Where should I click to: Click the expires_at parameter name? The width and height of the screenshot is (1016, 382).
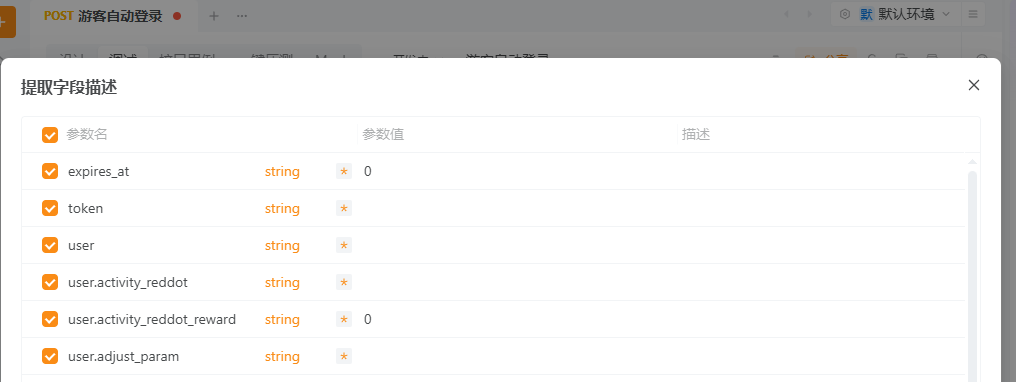pyautogui.click(x=98, y=172)
